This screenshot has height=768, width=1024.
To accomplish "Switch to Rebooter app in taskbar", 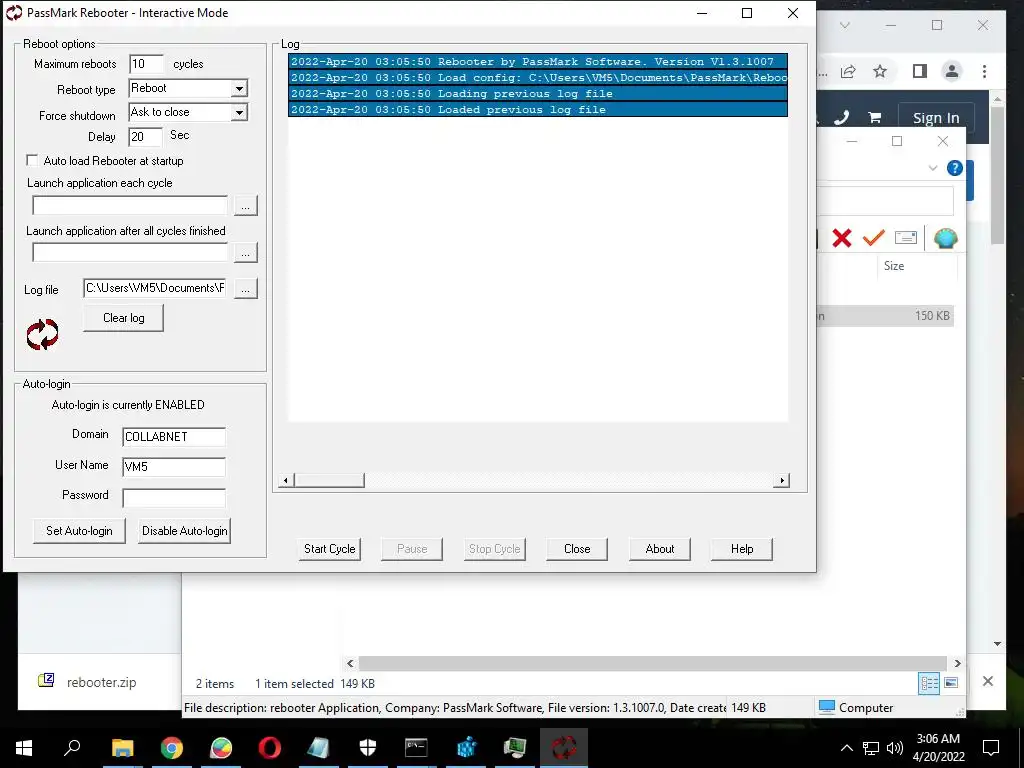I will (x=564, y=747).
